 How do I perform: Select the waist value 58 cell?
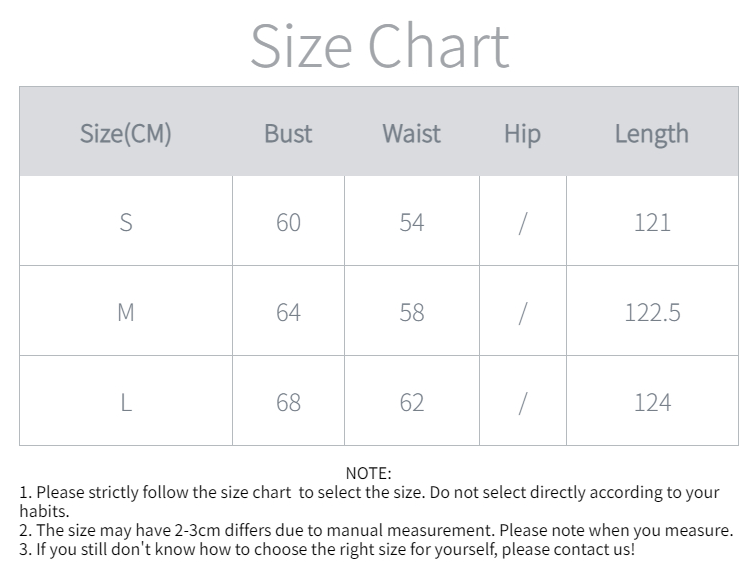click(x=411, y=312)
